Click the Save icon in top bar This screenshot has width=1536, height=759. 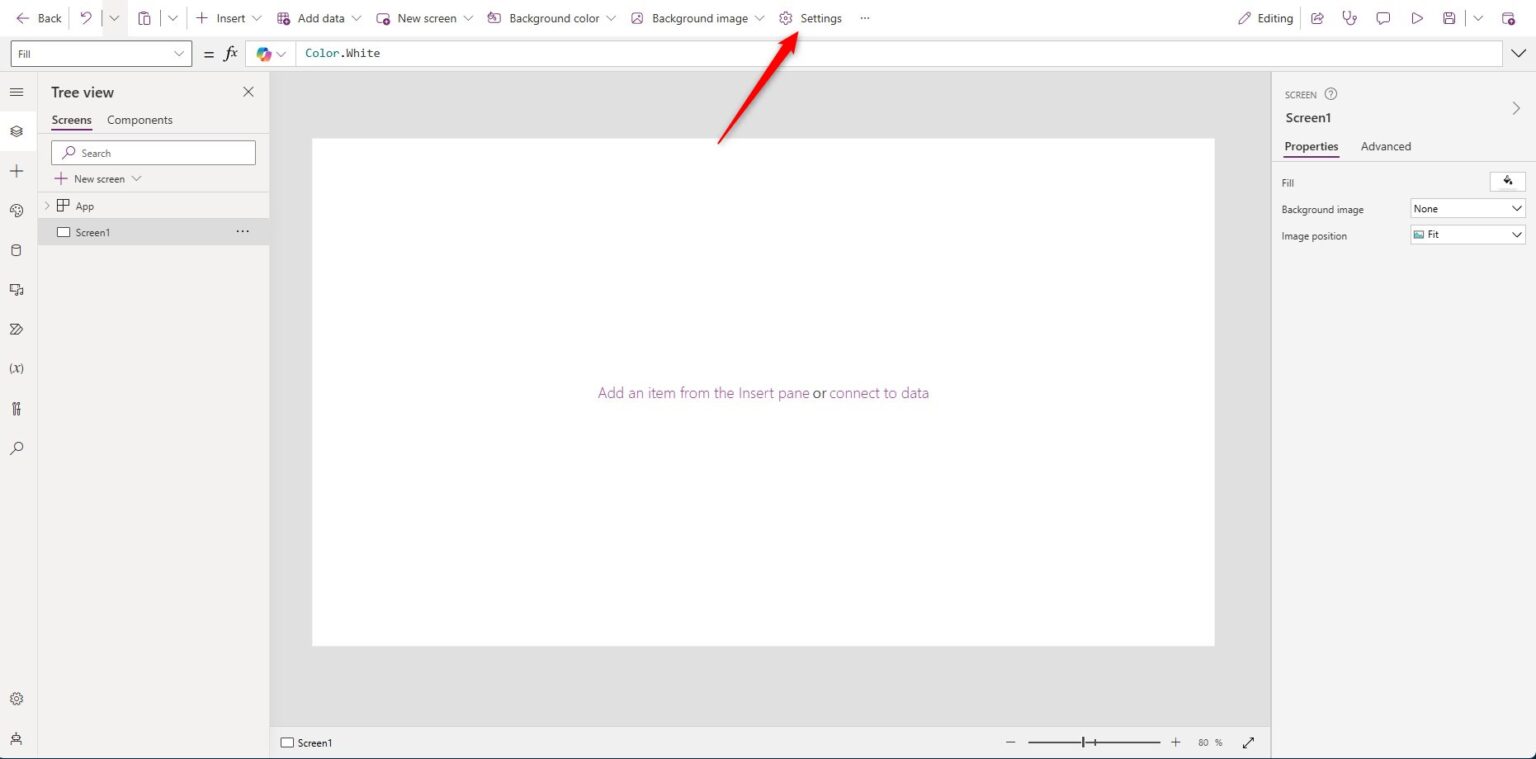pos(1449,18)
